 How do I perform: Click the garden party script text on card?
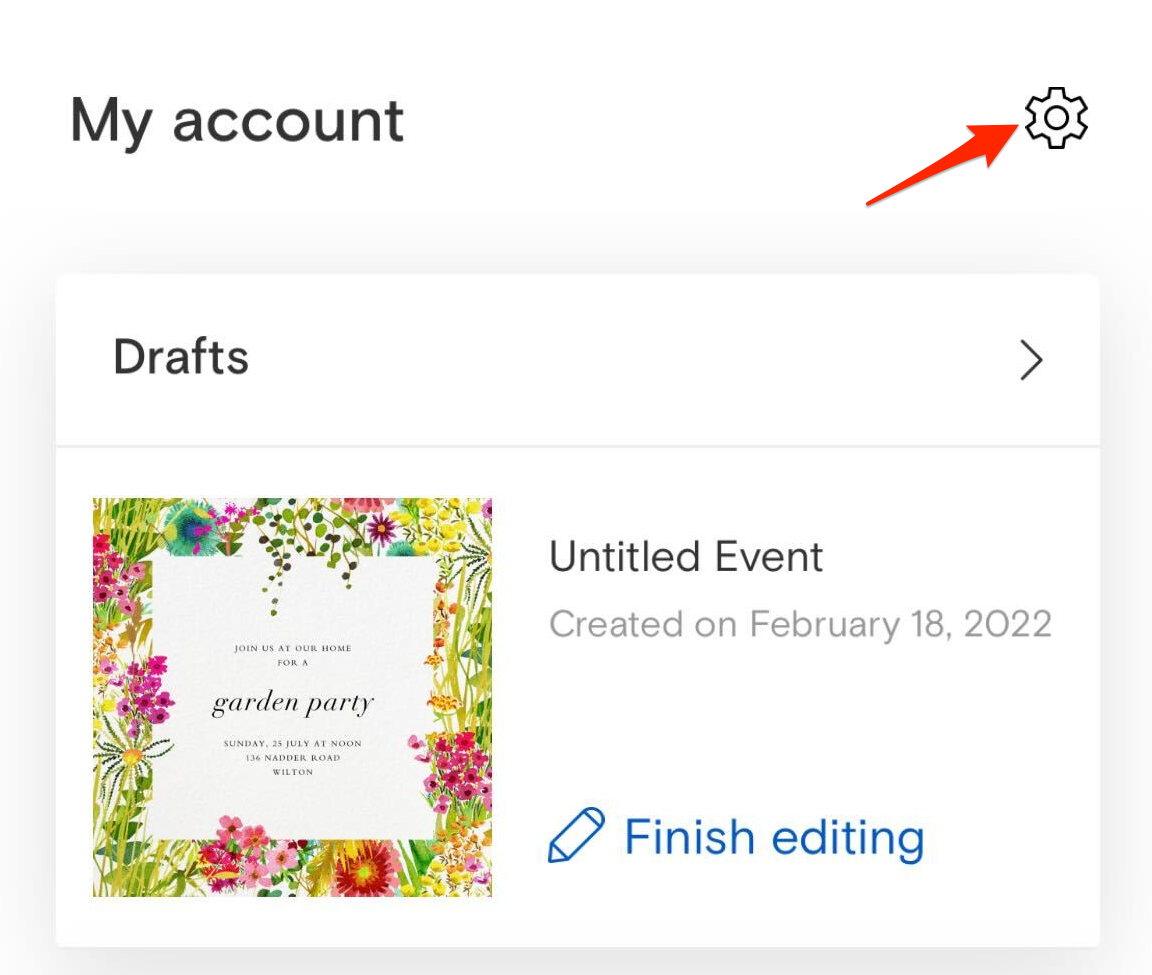pos(292,703)
